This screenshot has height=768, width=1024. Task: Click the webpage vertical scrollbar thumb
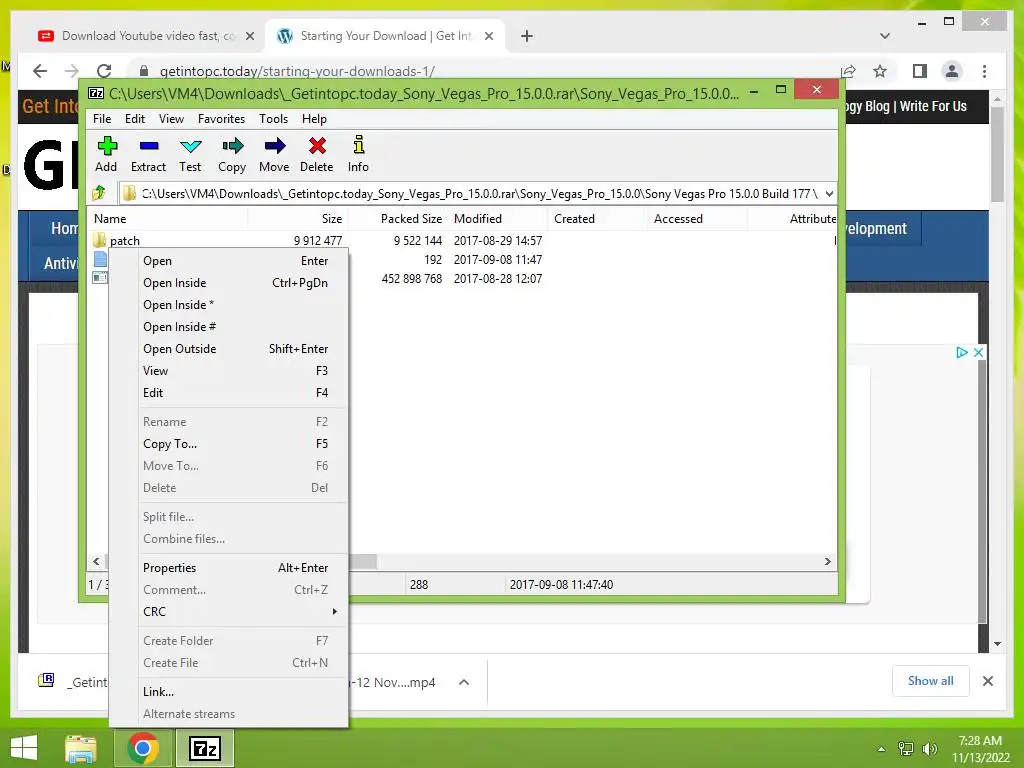click(997, 154)
